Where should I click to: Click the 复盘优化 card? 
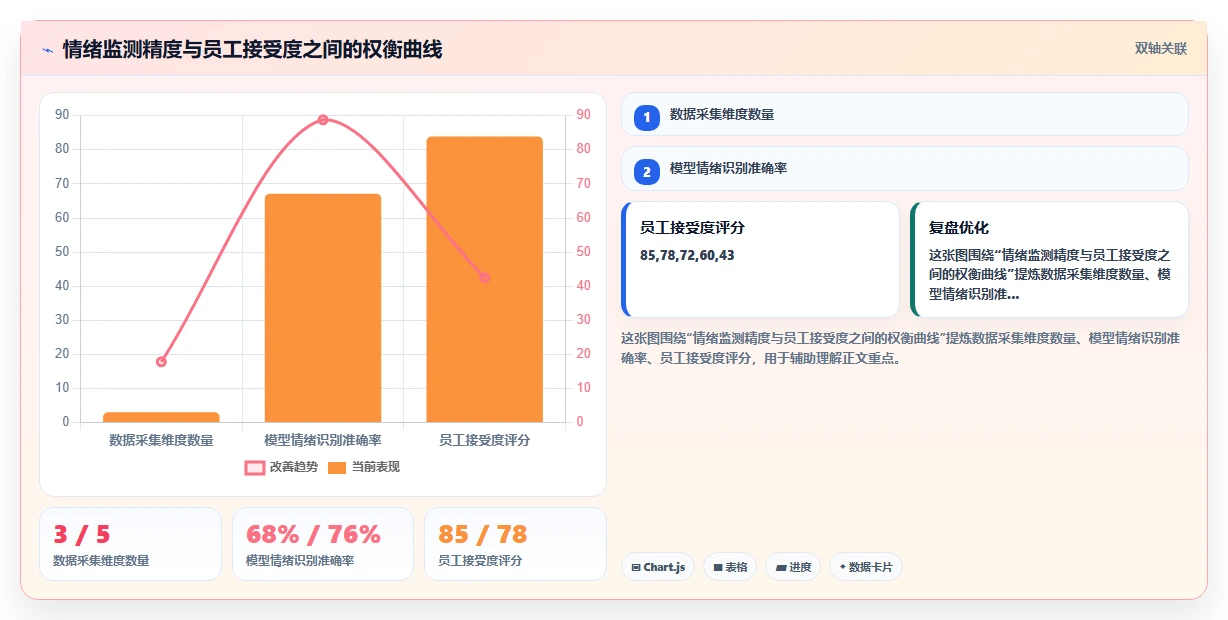coord(1049,260)
